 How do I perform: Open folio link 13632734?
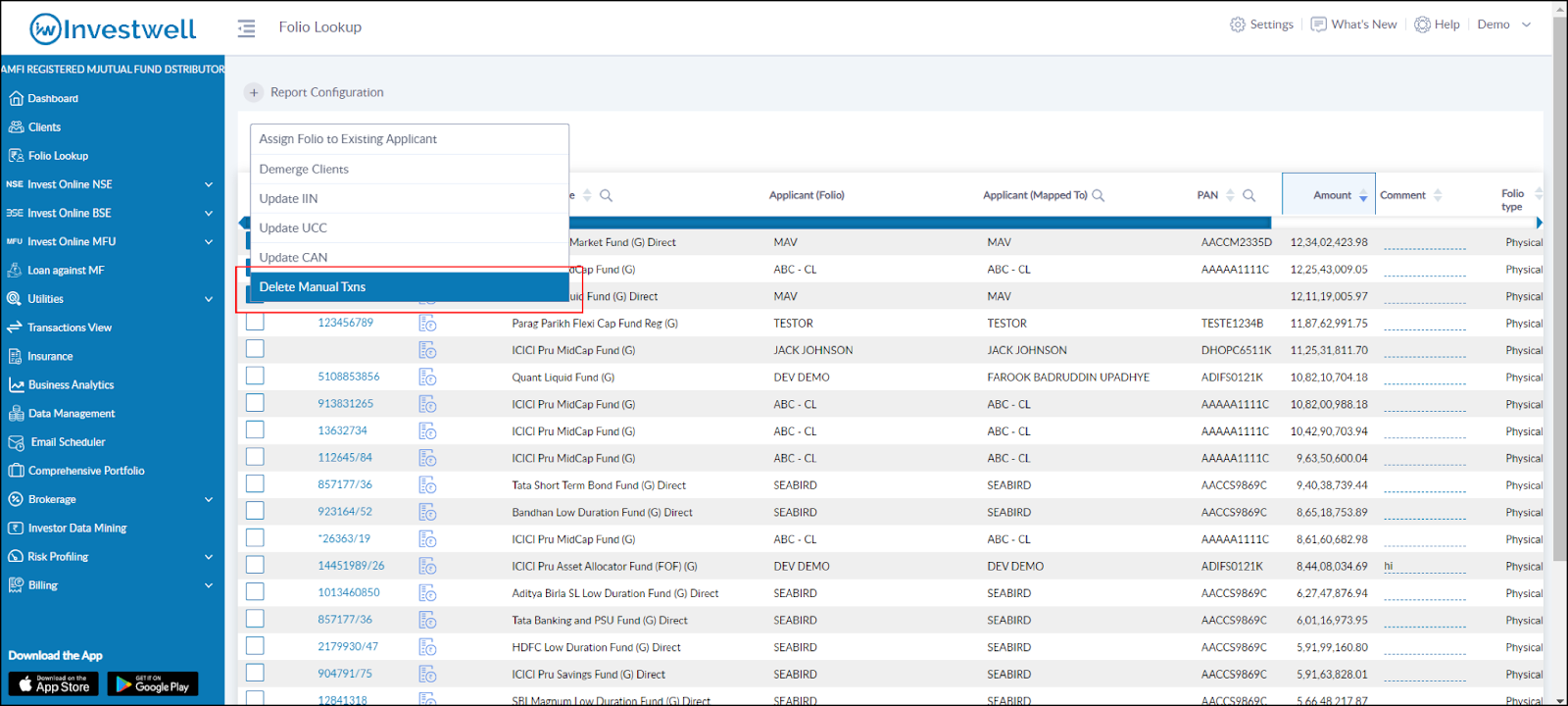342,430
